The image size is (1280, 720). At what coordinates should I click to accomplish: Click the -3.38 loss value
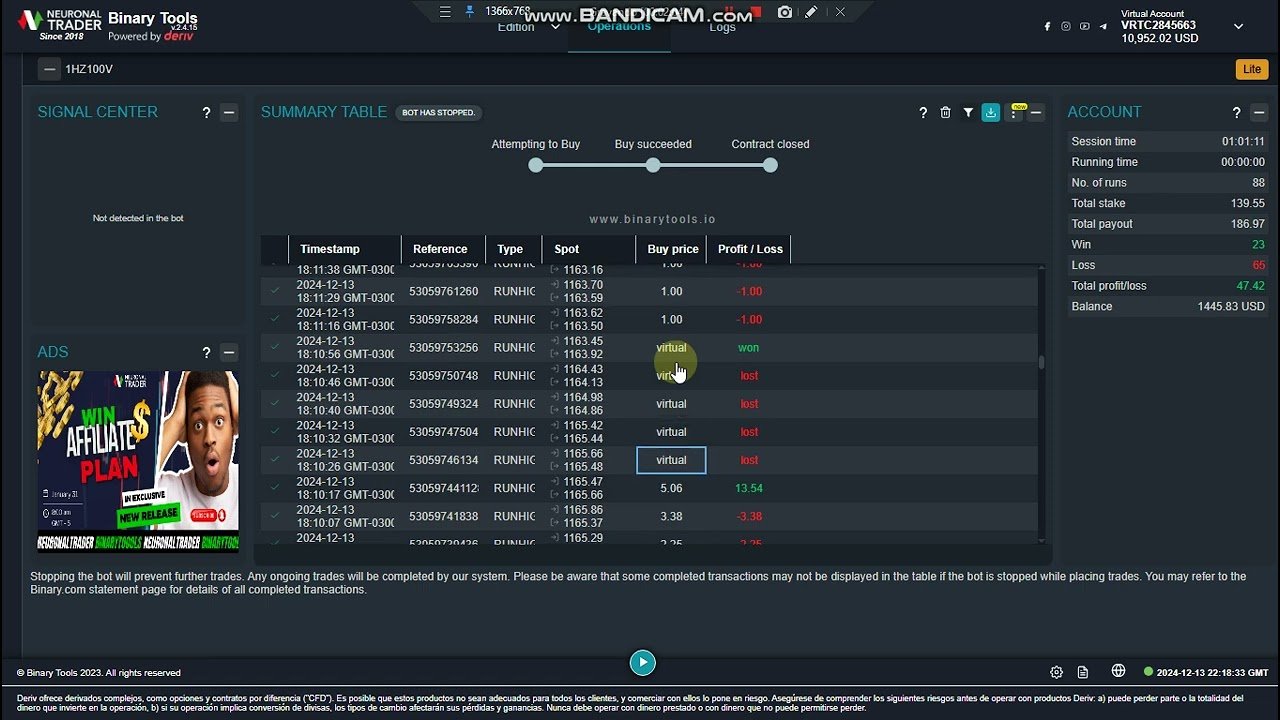tap(749, 516)
